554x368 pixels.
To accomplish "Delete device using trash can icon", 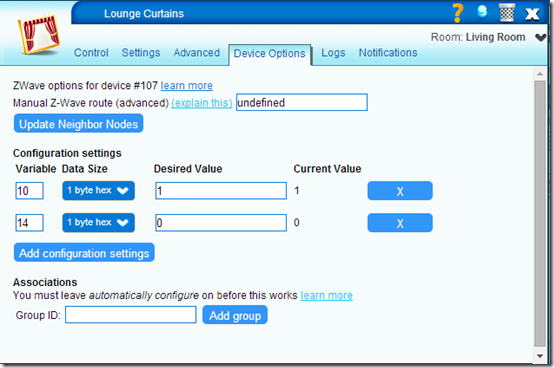I will (x=507, y=13).
